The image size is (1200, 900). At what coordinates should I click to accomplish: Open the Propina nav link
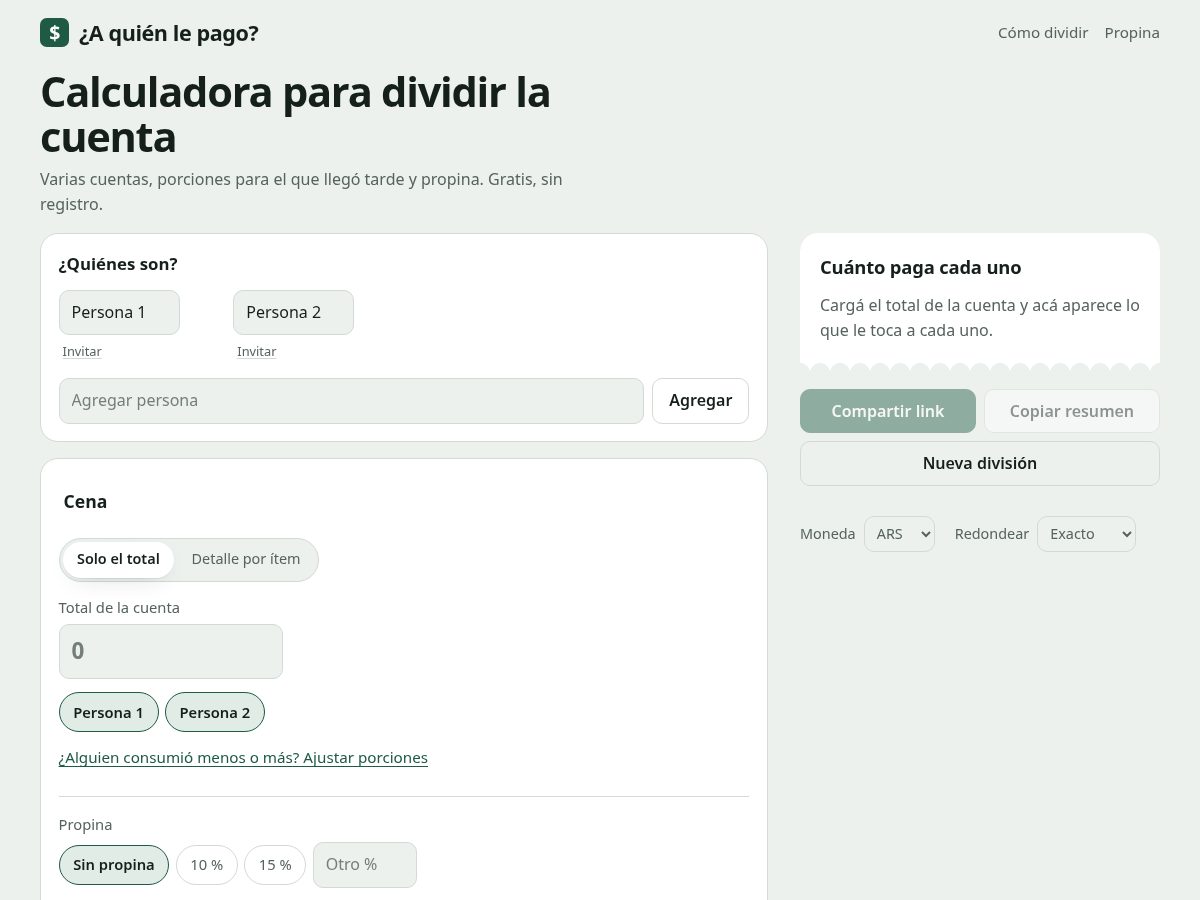1132,33
